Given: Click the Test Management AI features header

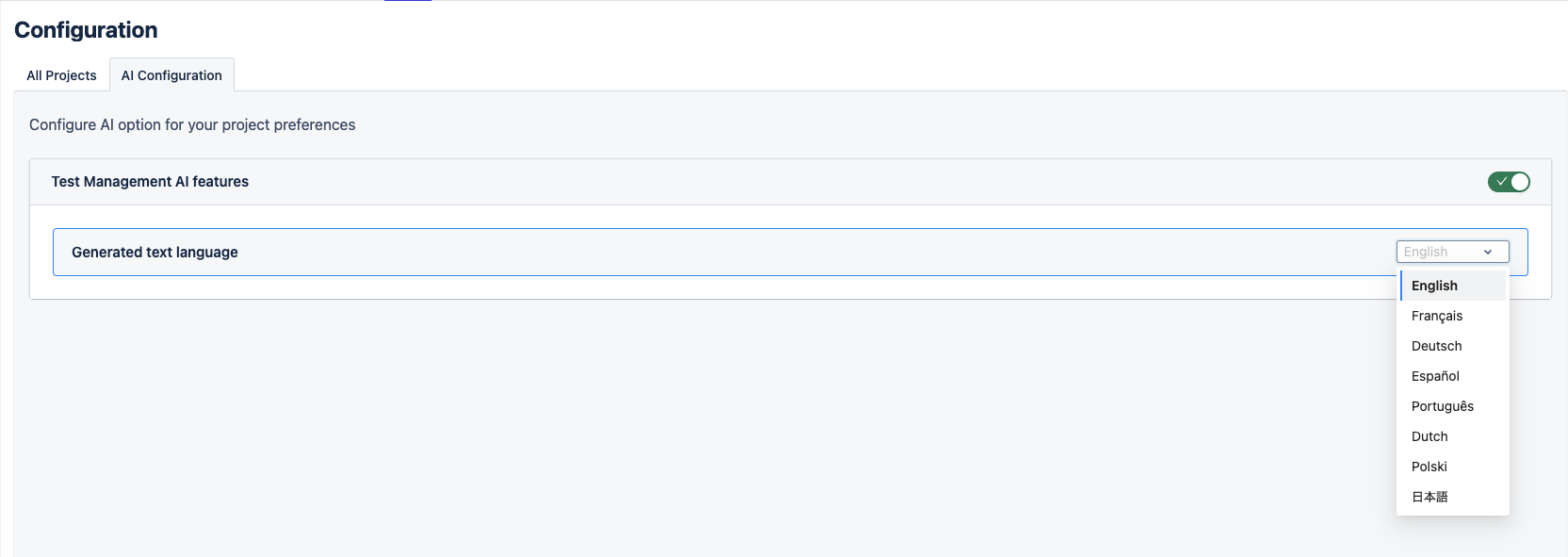Looking at the screenshot, I should click(150, 182).
